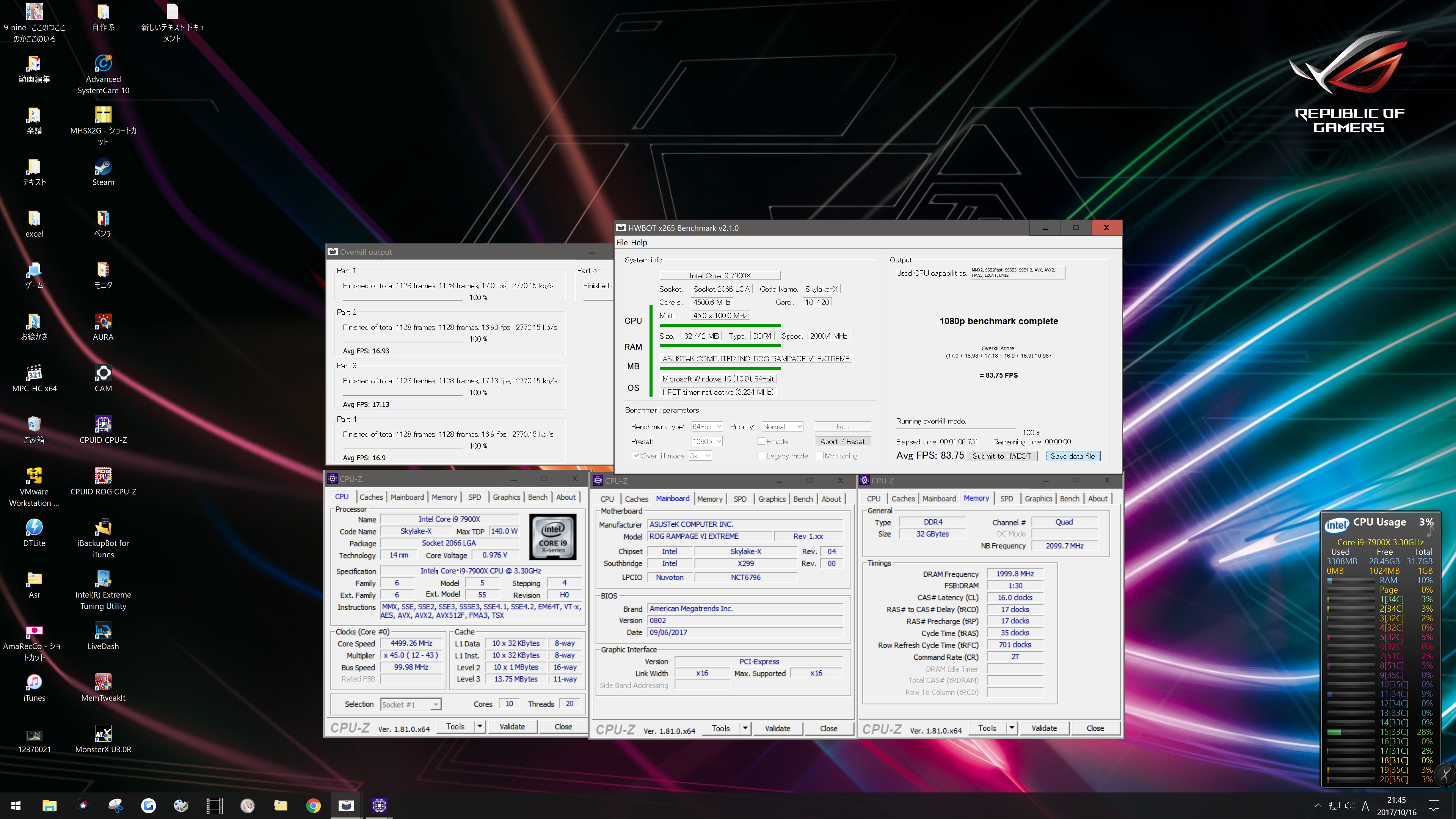
Task: Show hidden system tray icons chevron
Action: tap(1318, 805)
